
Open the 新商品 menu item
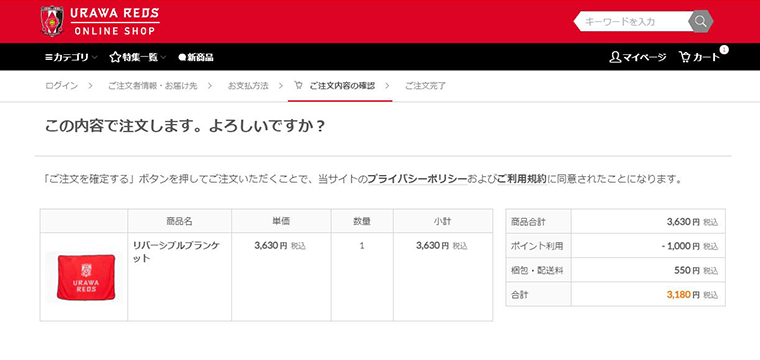pyautogui.click(x=196, y=57)
